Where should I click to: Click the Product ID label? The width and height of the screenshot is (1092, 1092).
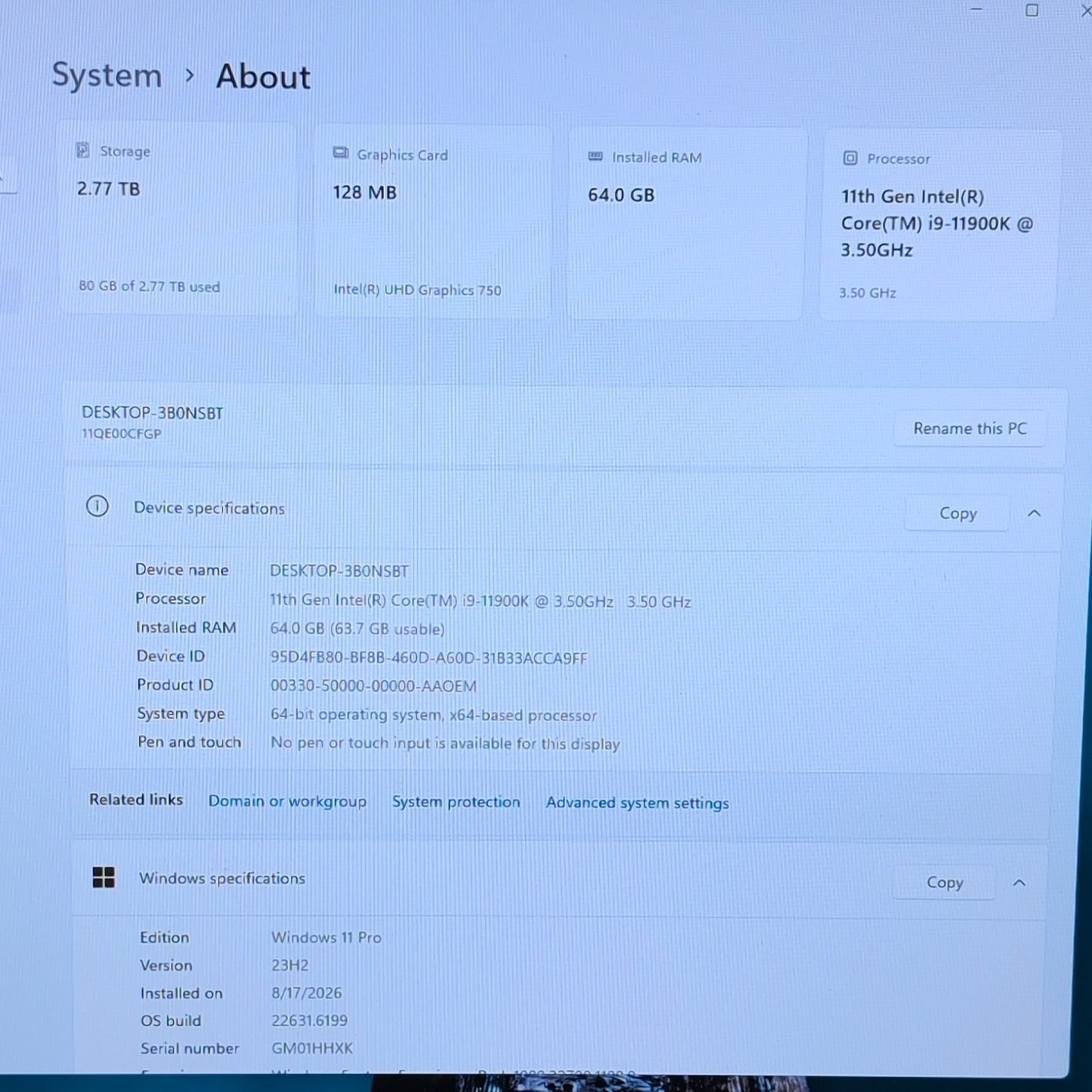point(175,685)
